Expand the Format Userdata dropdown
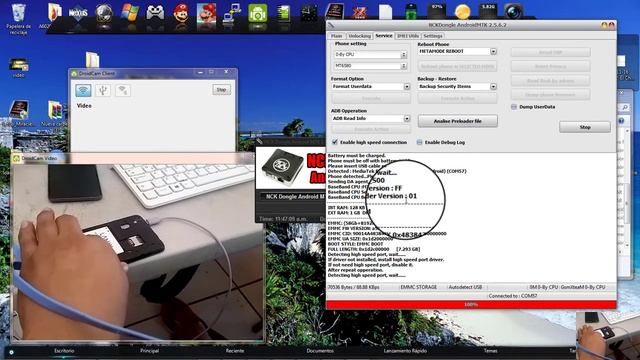Viewport: 640px width, 360px height. (x=407, y=87)
